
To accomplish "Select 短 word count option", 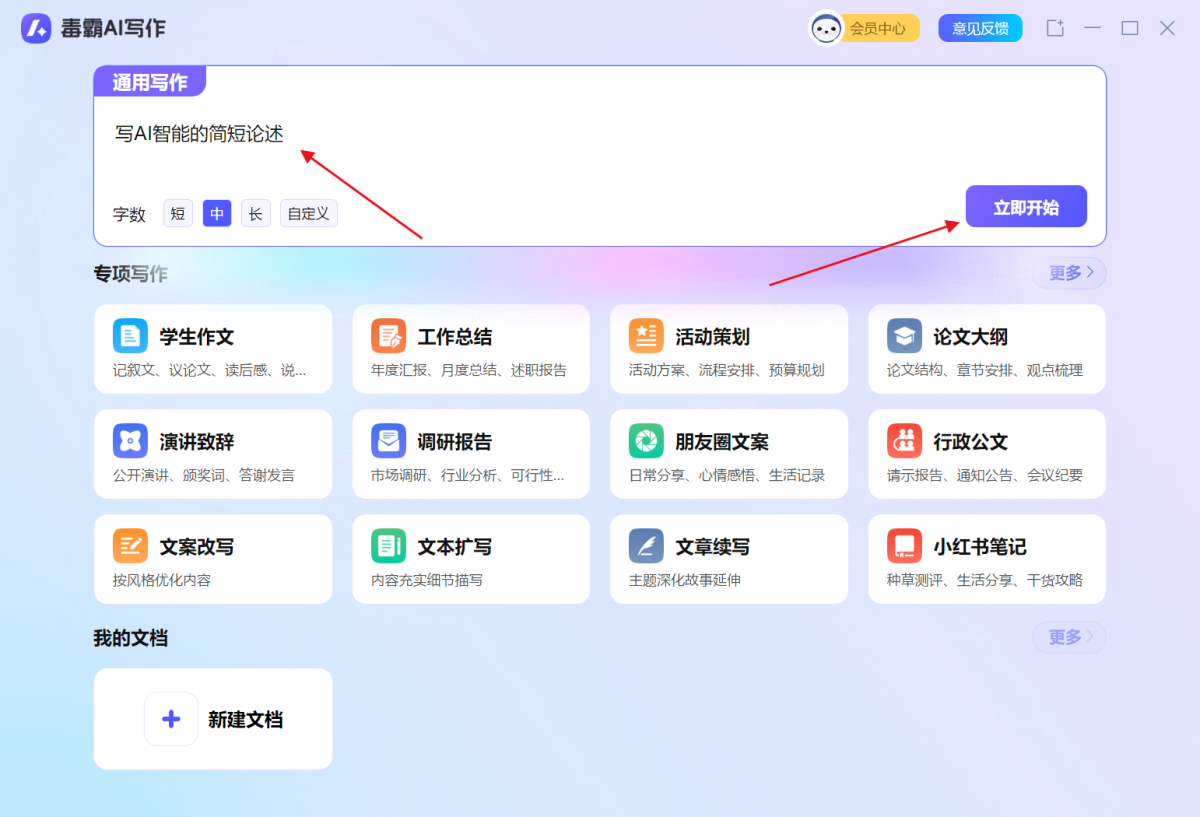I will (x=178, y=213).
